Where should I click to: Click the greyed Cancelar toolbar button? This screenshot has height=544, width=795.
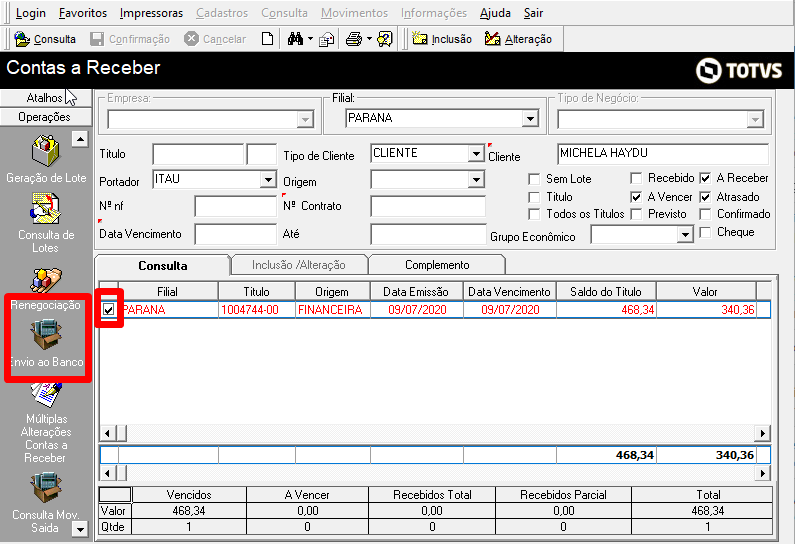point(215,39)
